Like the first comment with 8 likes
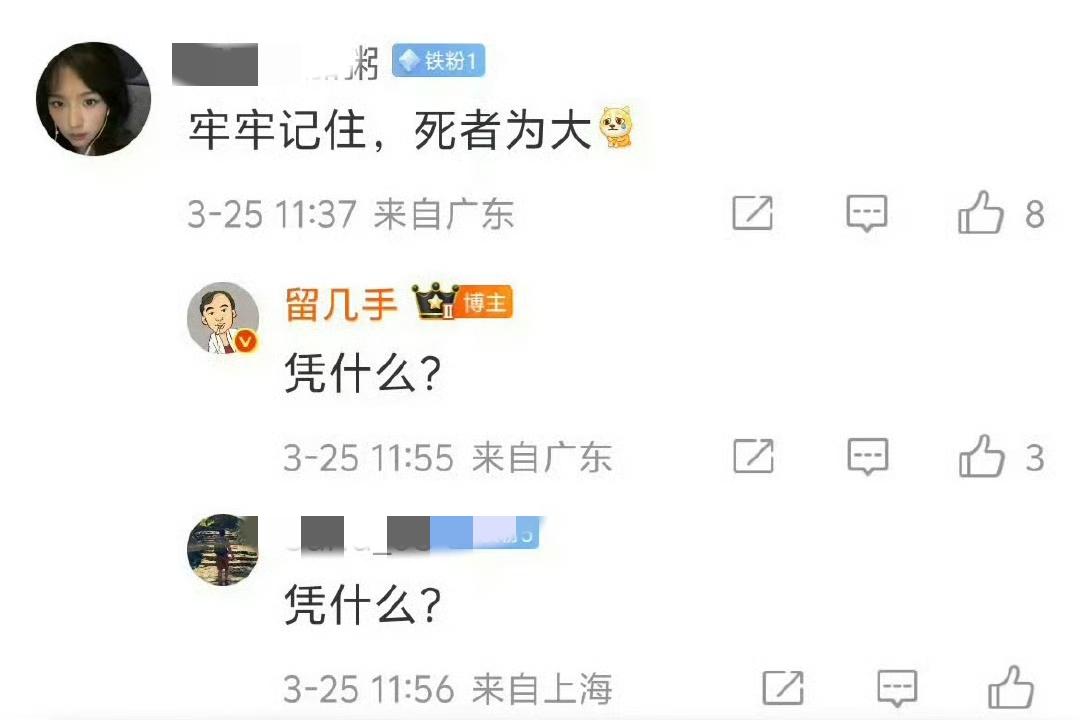This screenshot has width=1080, height=720. click(981, 213)
